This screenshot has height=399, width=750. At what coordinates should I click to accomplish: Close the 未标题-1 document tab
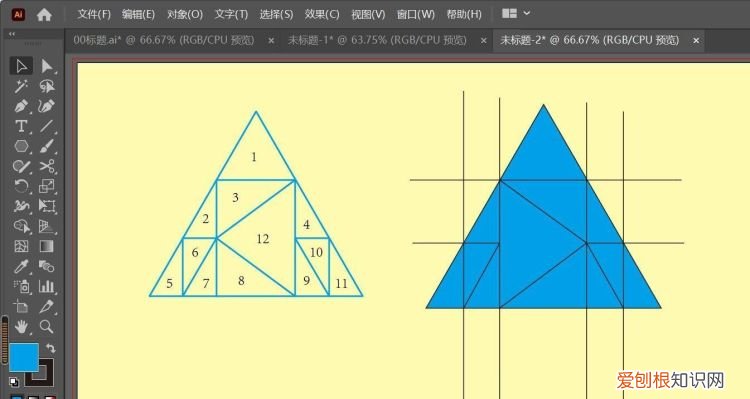pyautogui.click(x=484, y=41)
